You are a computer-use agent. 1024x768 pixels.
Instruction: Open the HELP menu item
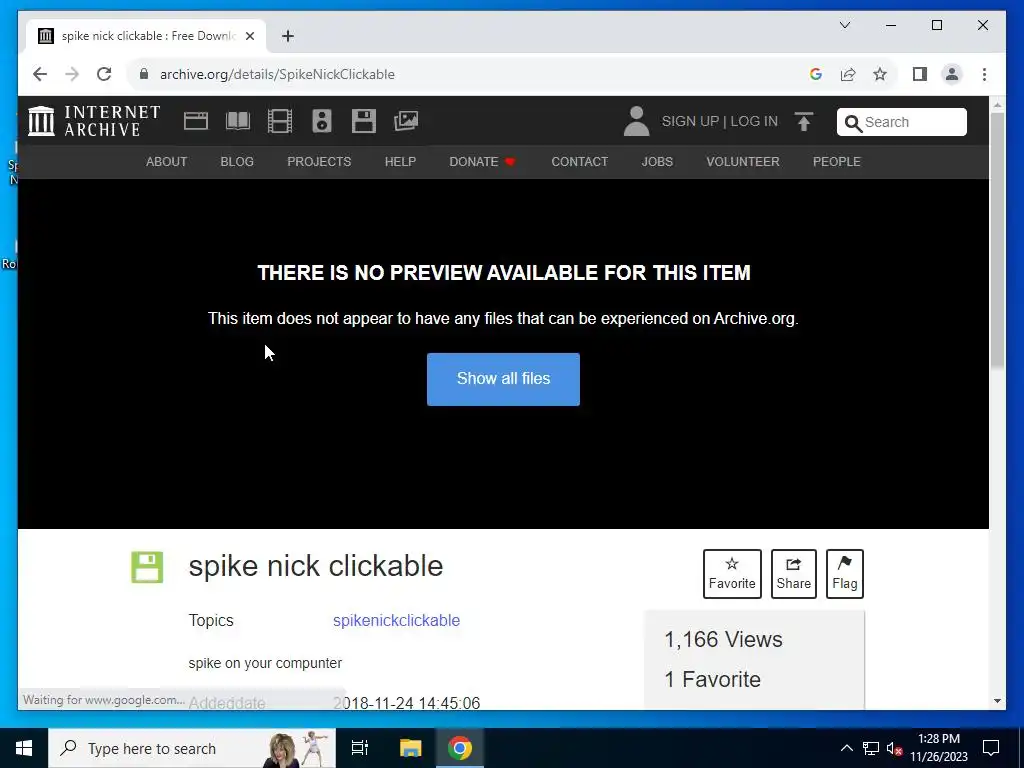pyautogui.click(x=400, y=162)
